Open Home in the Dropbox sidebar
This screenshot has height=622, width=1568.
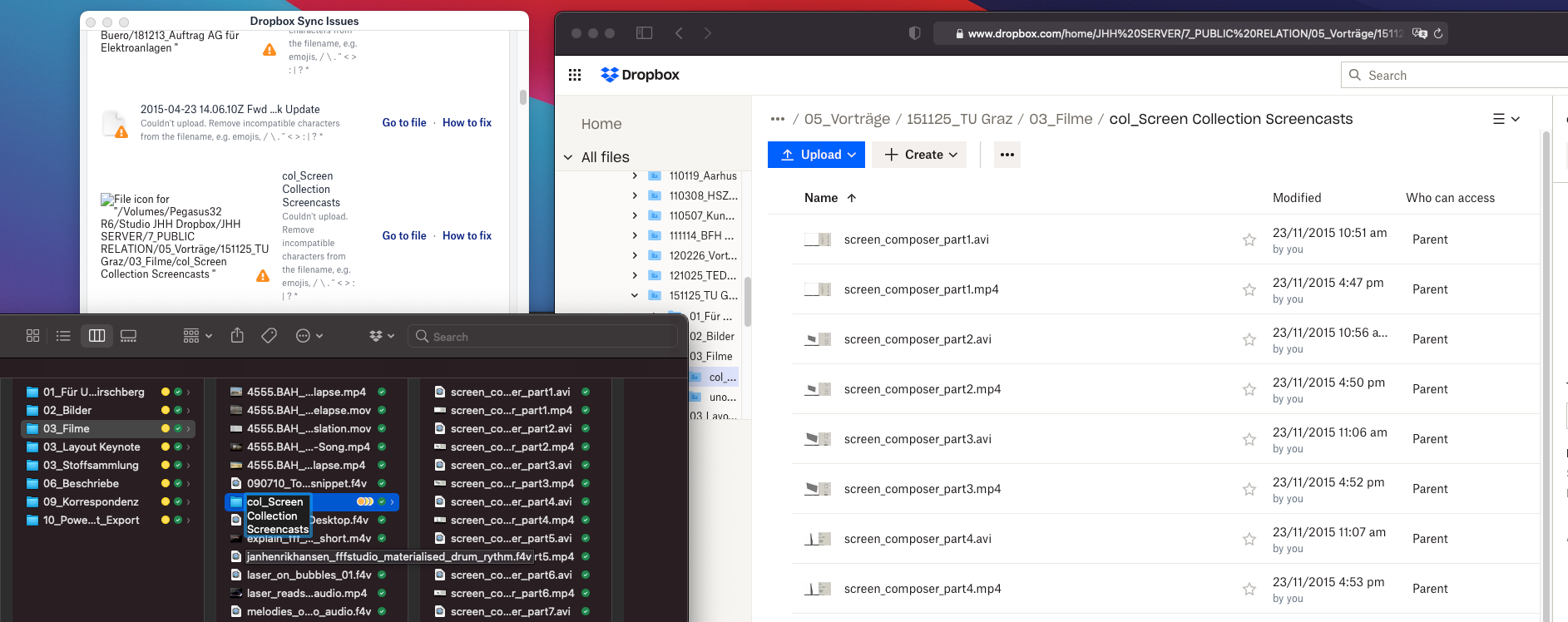pyautogui.click(x=601, y=124)
